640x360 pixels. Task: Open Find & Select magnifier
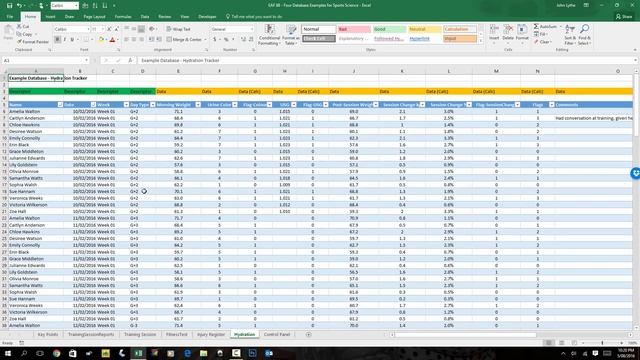click(x=584, y=35)
